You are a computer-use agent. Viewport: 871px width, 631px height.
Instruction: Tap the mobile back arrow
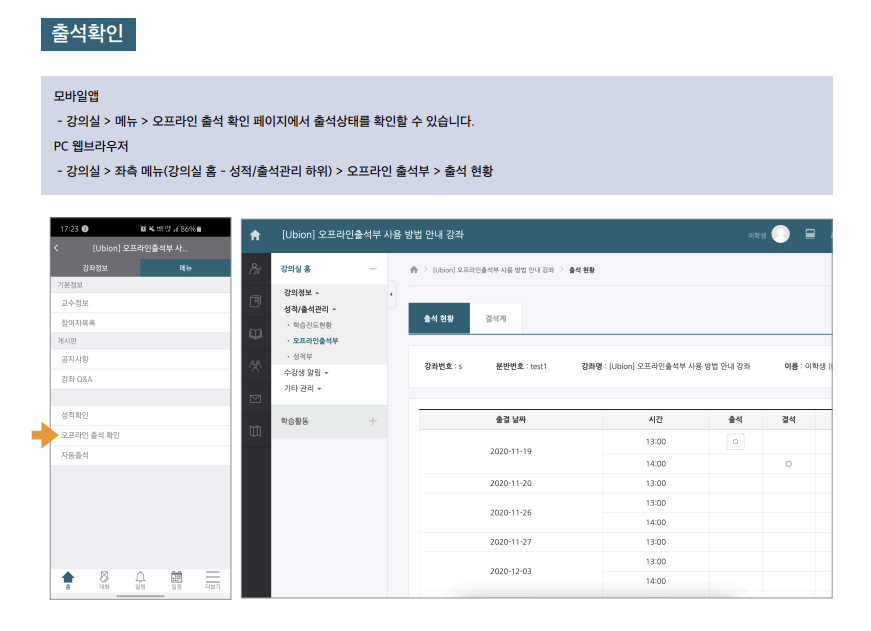(x=57, y=247)
